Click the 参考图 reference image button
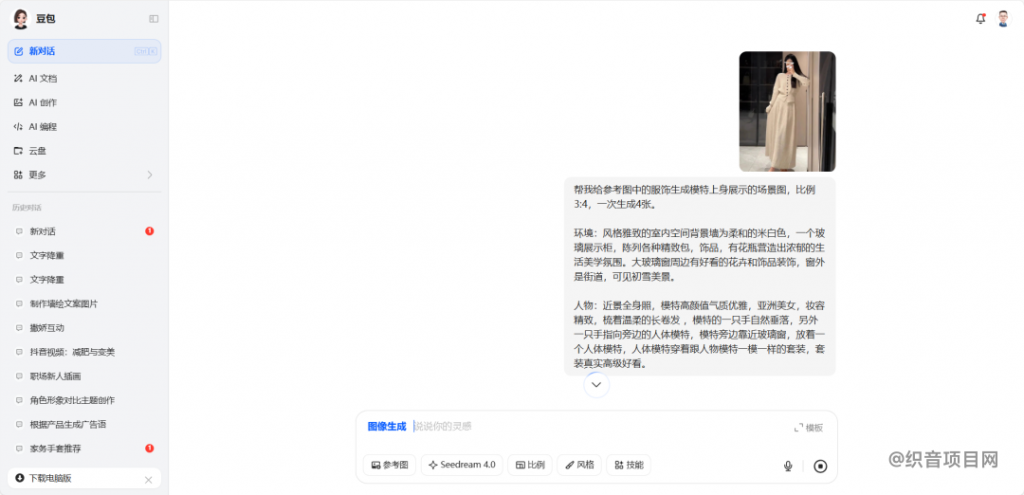This screenshot has width=1024, height=495. [x=389, y=465]
